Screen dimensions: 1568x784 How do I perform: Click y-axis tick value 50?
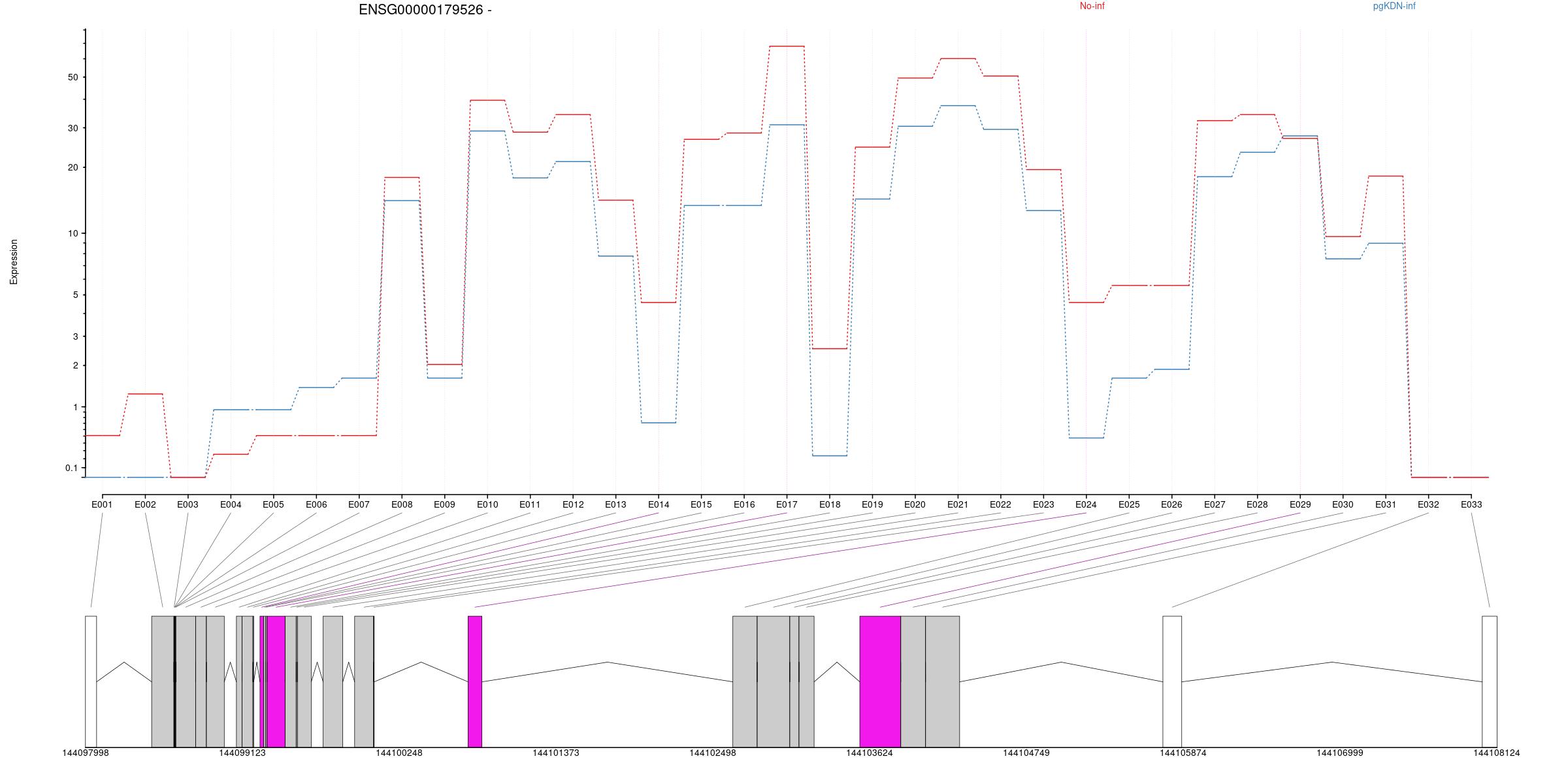point(73,77)
